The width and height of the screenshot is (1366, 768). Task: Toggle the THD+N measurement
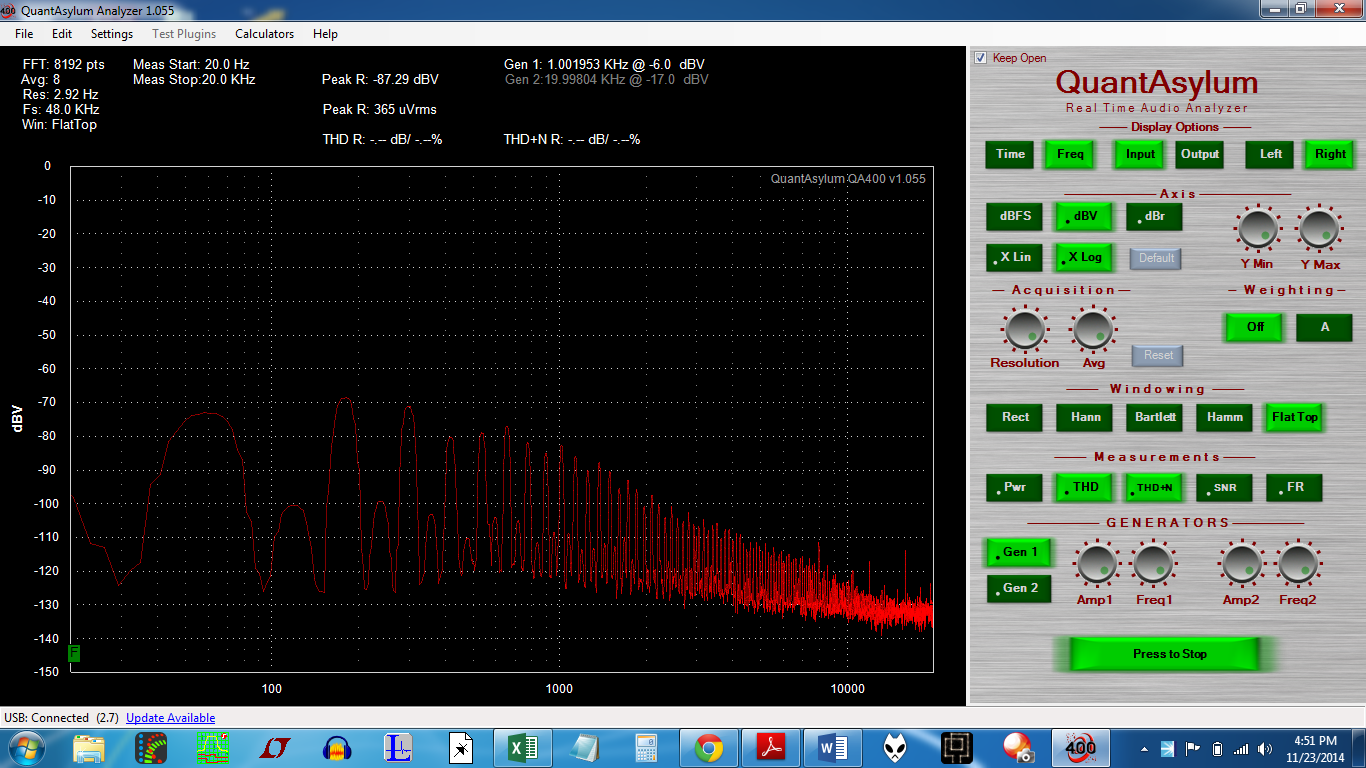coord(1154,488)
